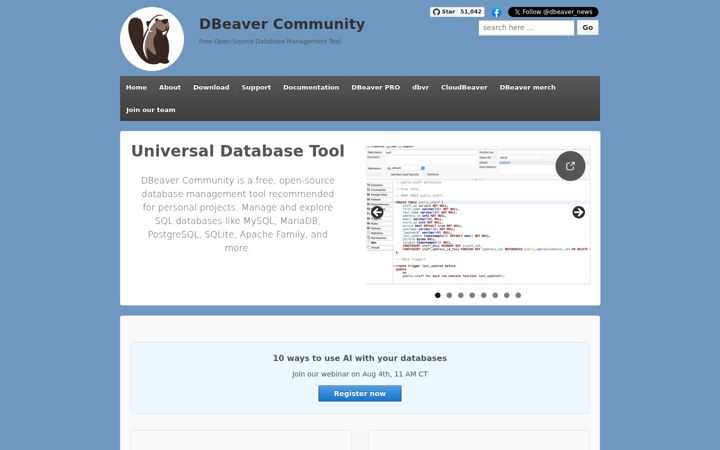Select the fourth carousel dot

[x=472, y=295]
